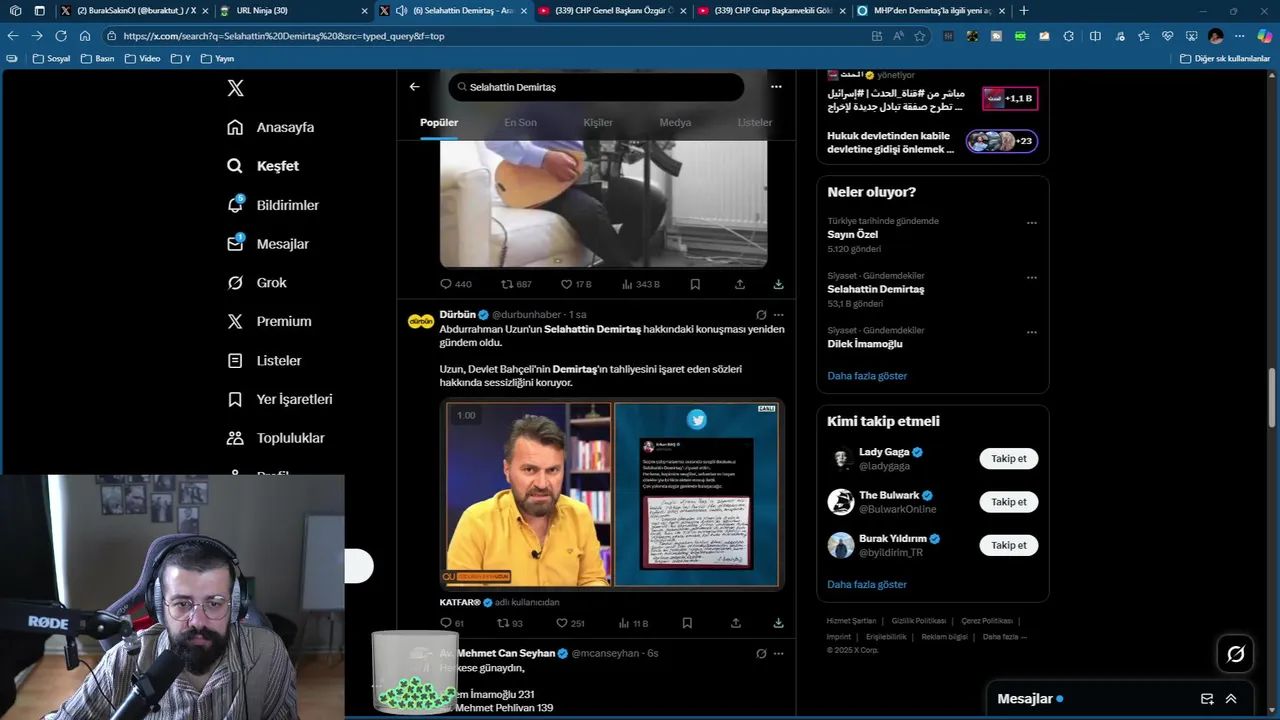Open more options on Mehmet Can Seyhan post

[778, 654]
